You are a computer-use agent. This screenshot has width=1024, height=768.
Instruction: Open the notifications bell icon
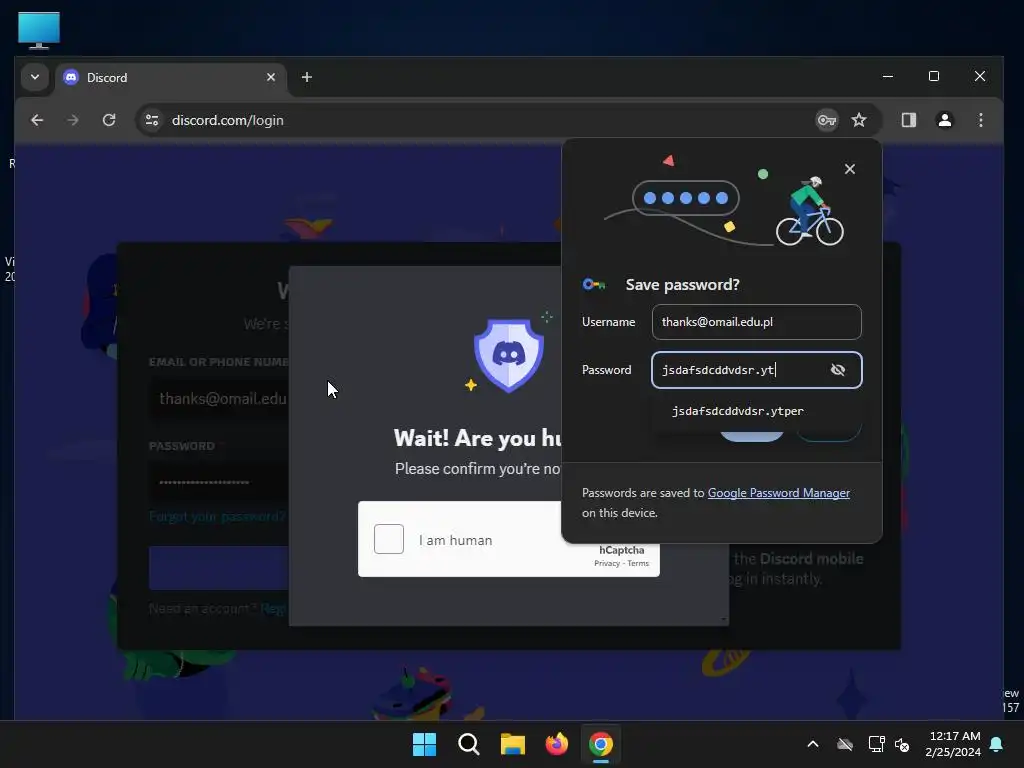[997, 744]
